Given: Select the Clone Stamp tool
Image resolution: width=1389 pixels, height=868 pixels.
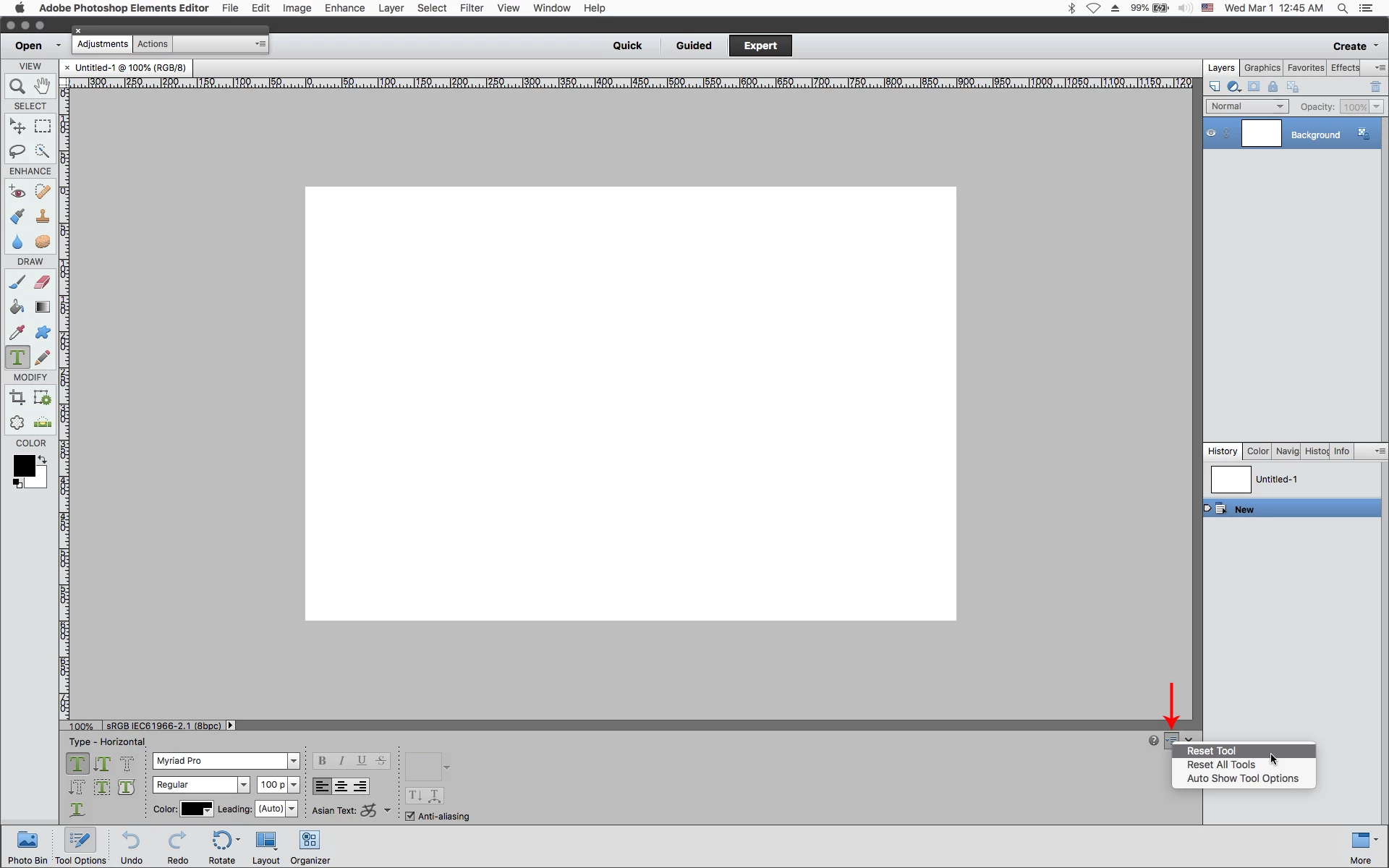Looking at the screenshot, I should click(x=43, y=216).
